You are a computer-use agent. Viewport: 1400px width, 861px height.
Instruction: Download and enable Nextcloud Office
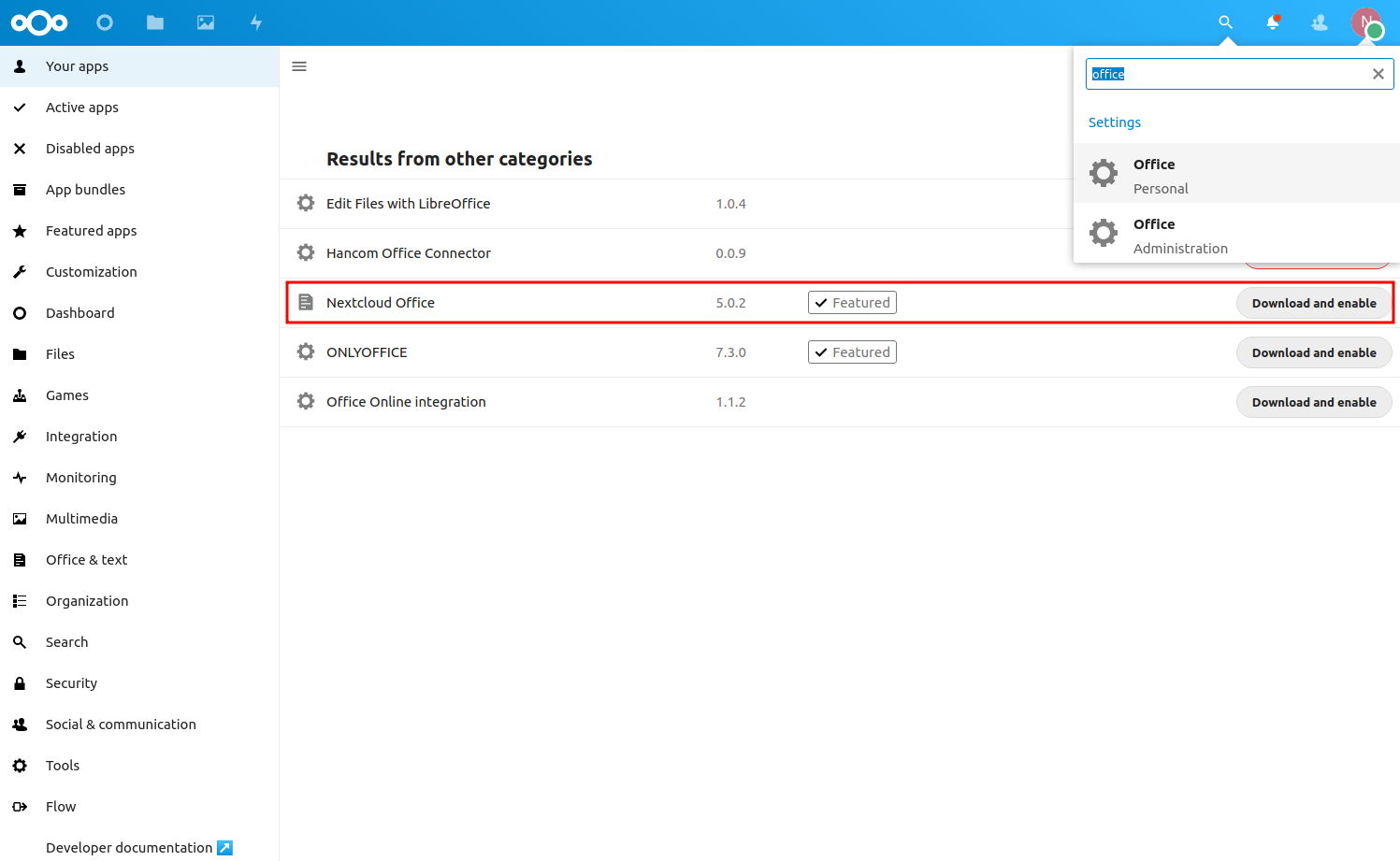[x=1314, y=303]
